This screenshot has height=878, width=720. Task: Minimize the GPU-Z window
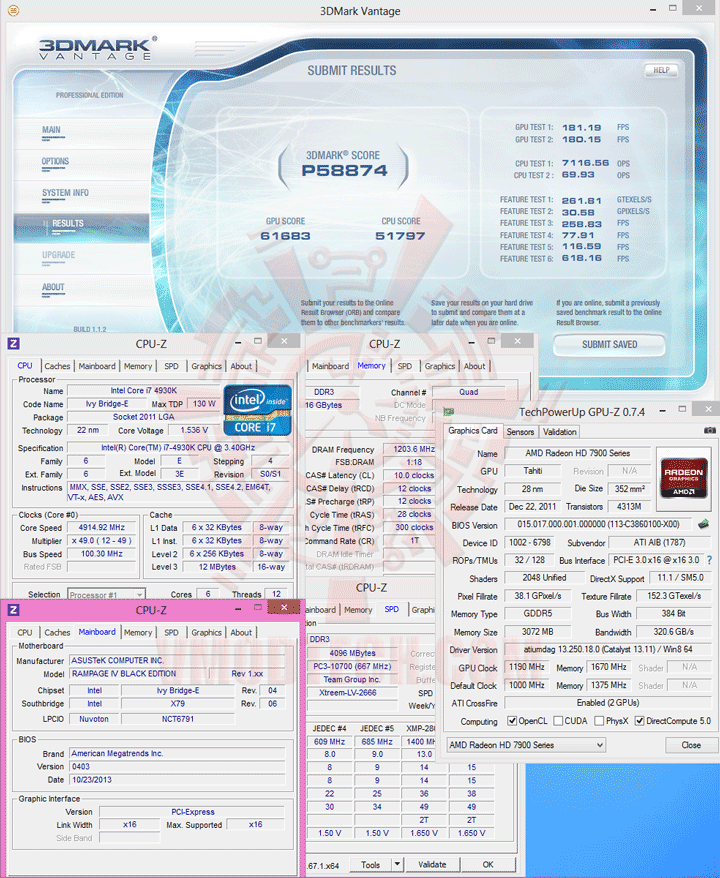click(x=662, y=410)
